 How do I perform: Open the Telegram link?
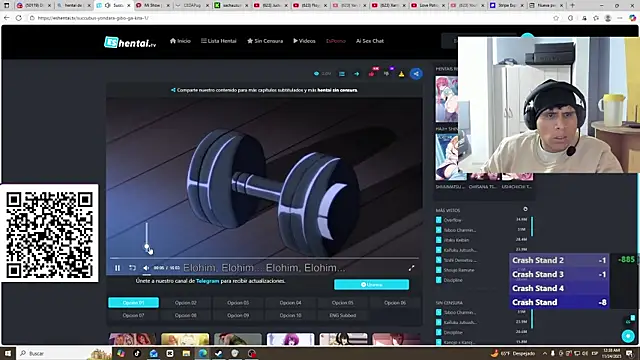coord(207,281)
